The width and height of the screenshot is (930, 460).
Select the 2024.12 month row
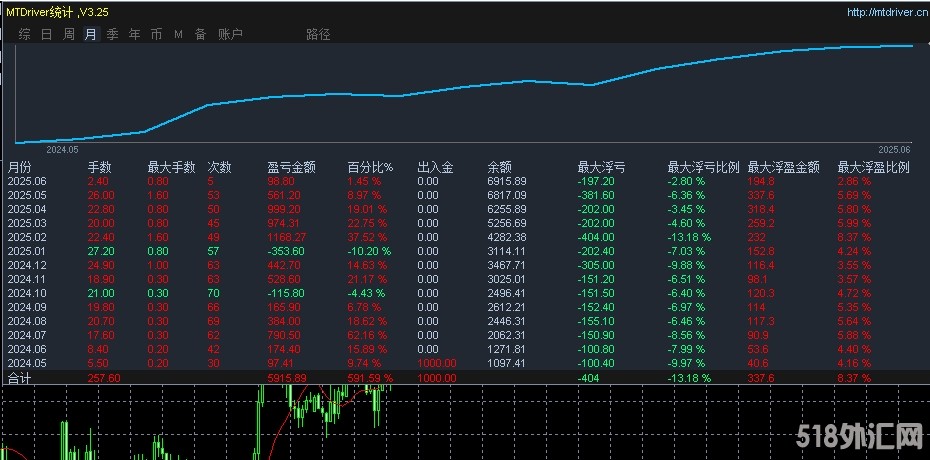tap(465, 265)
